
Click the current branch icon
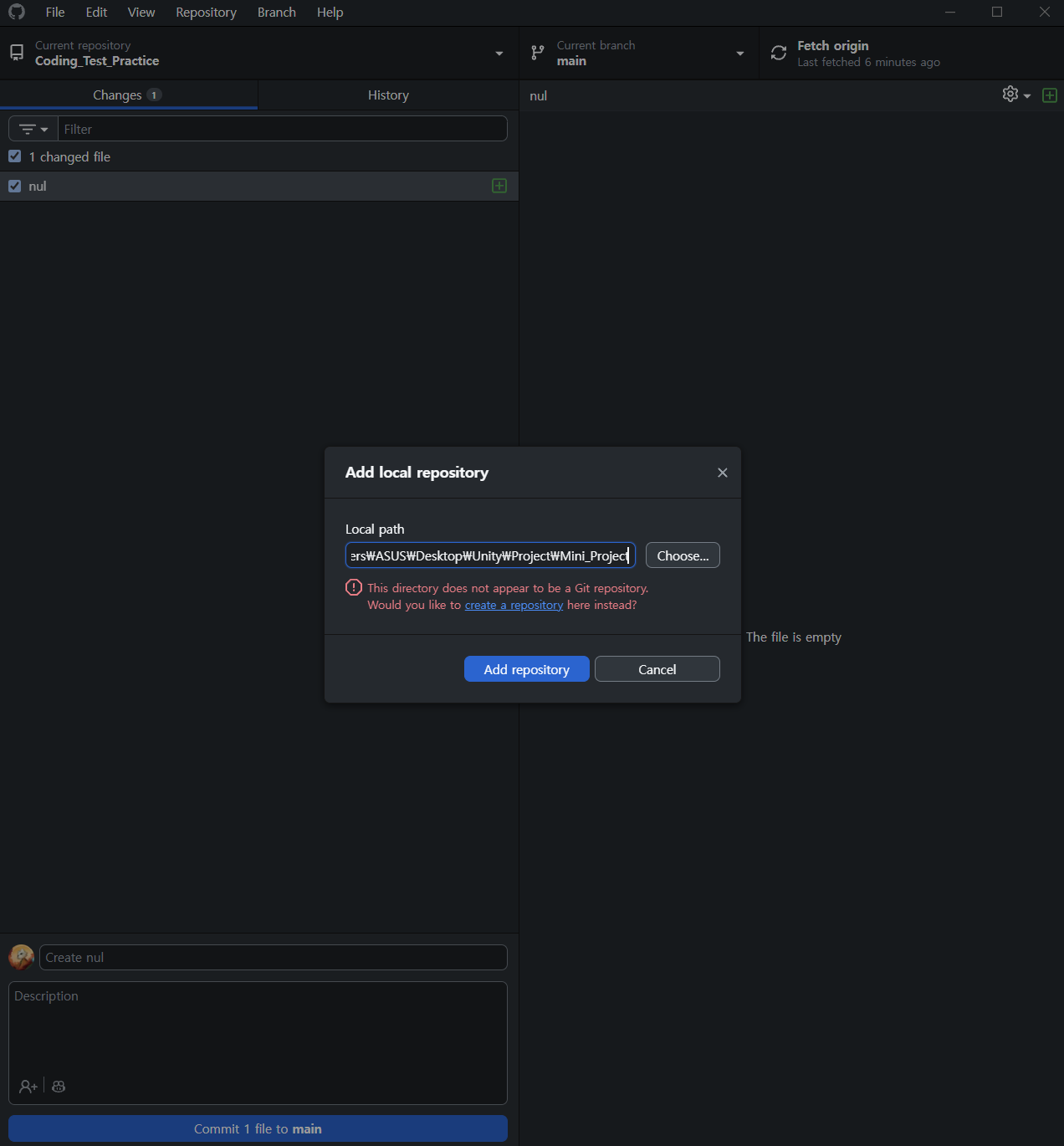tap(538, 53)
